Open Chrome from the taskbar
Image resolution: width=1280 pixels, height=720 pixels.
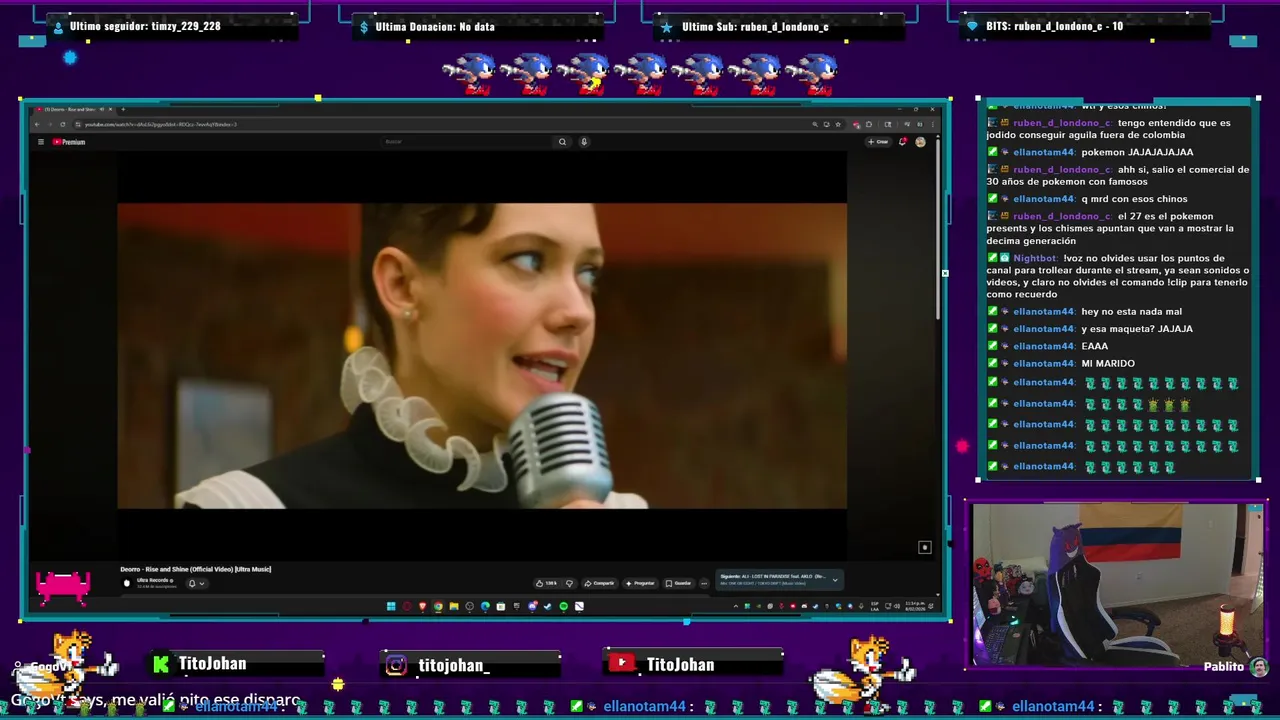pos(438,606)
